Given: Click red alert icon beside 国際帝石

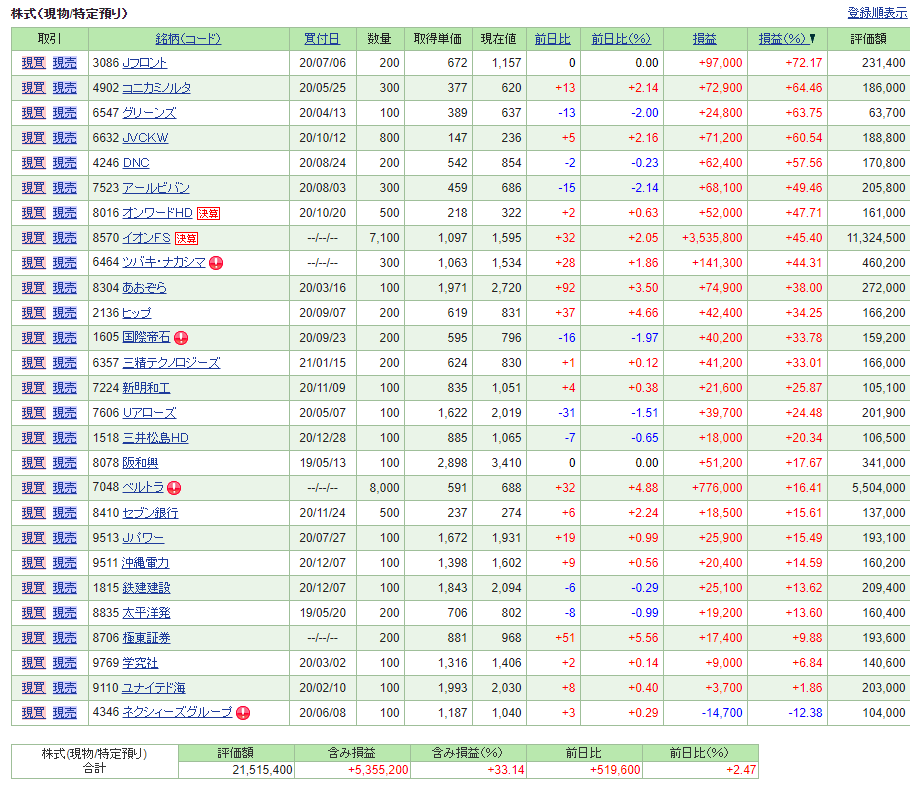Looking at the screenshot, I should pyautogui.click(x=181, y=338).
